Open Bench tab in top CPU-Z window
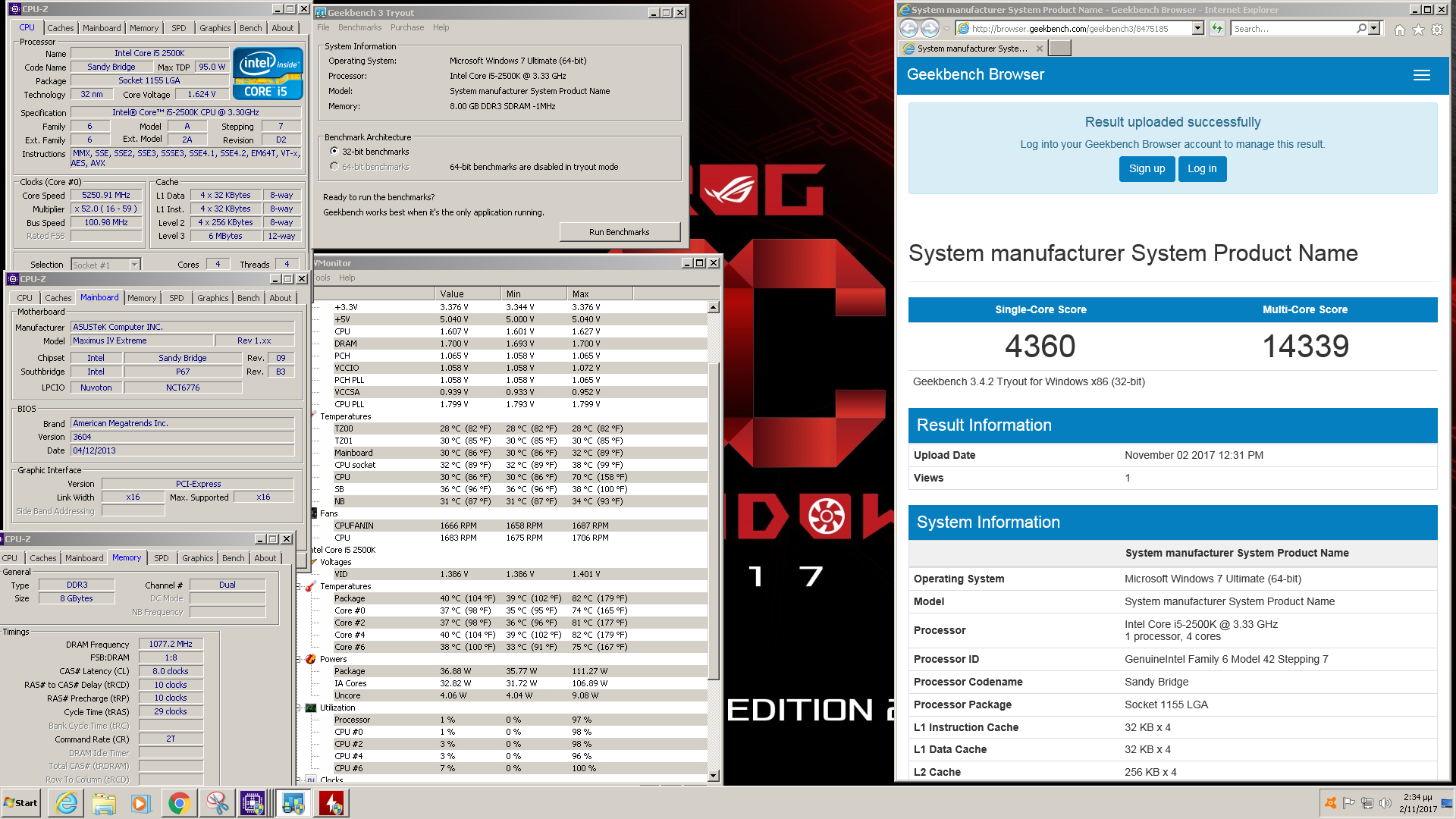The height and width of the screenshot is (819, 1456). pos(251,28)
